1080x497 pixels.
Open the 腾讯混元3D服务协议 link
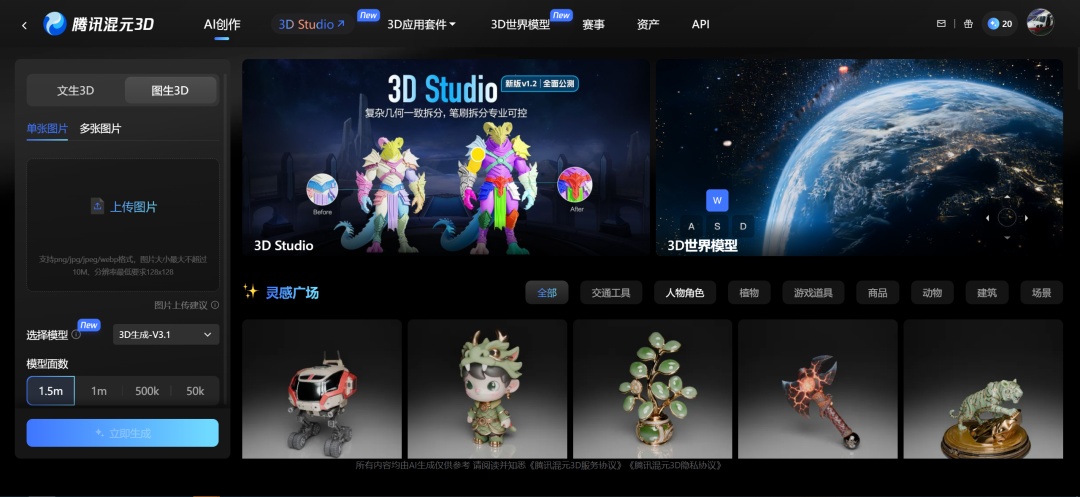coord(577,465)
